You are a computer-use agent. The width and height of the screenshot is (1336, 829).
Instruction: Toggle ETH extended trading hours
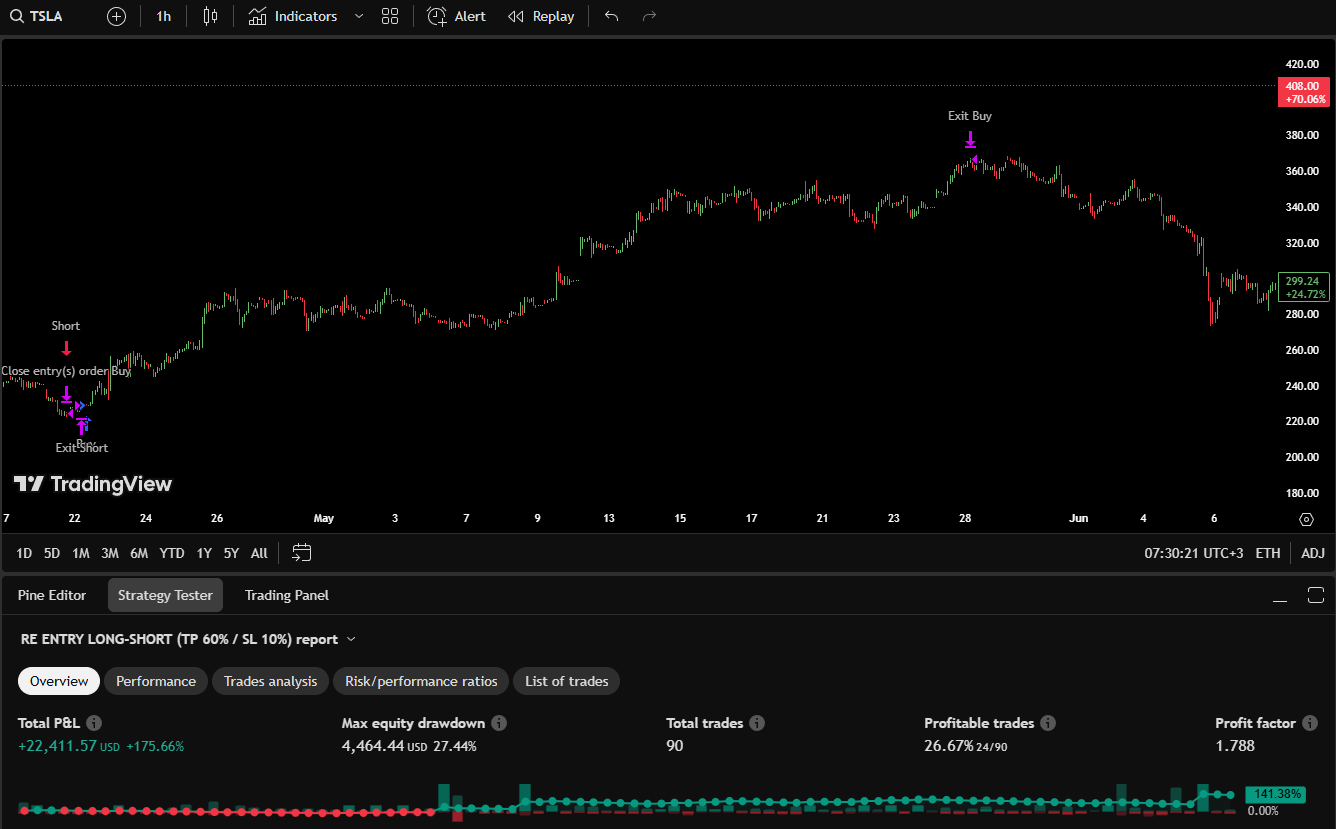click(x=1267, y=553)
